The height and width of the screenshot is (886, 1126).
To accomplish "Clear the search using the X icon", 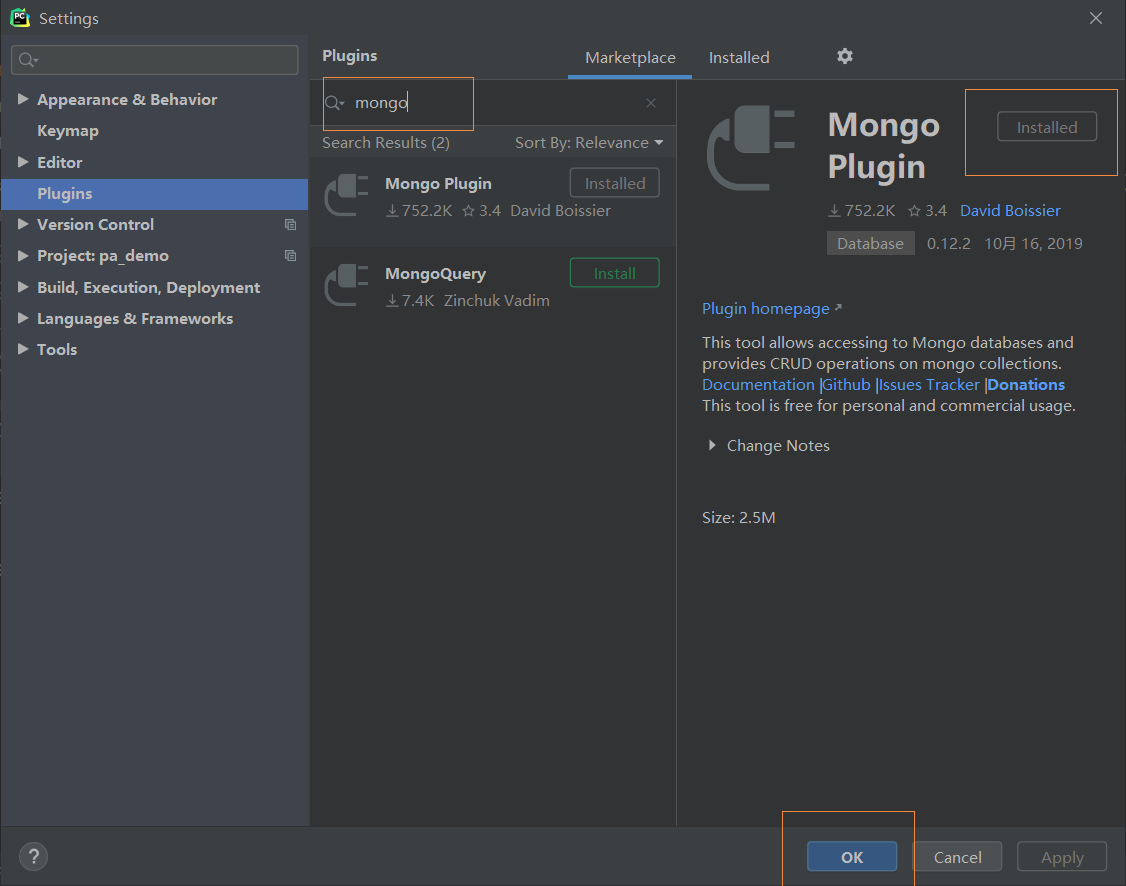I will 651,103.
